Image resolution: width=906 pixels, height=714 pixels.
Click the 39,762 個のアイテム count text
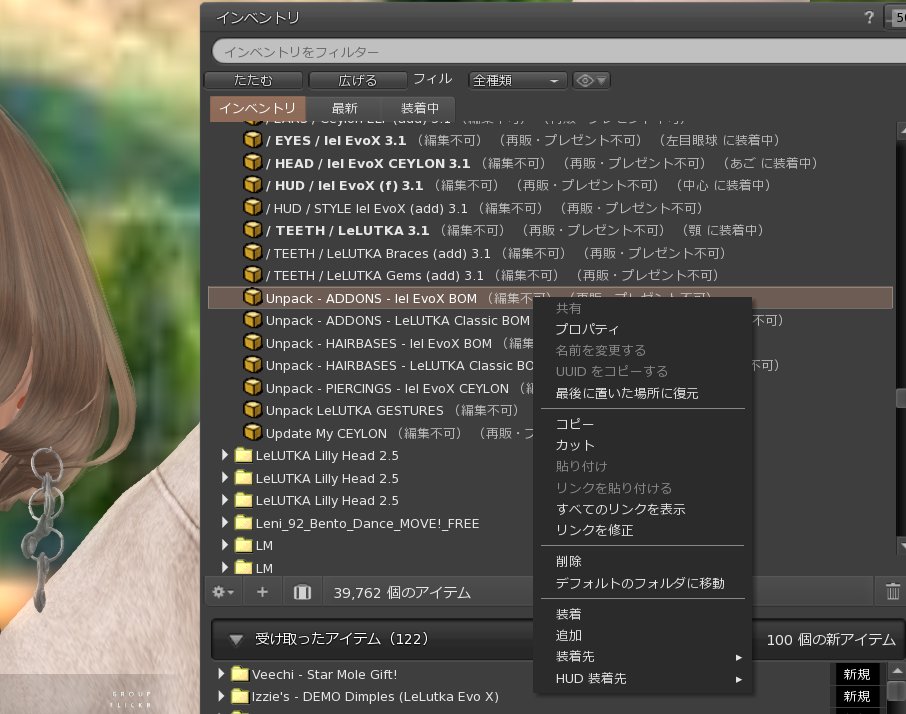[402, 593]
